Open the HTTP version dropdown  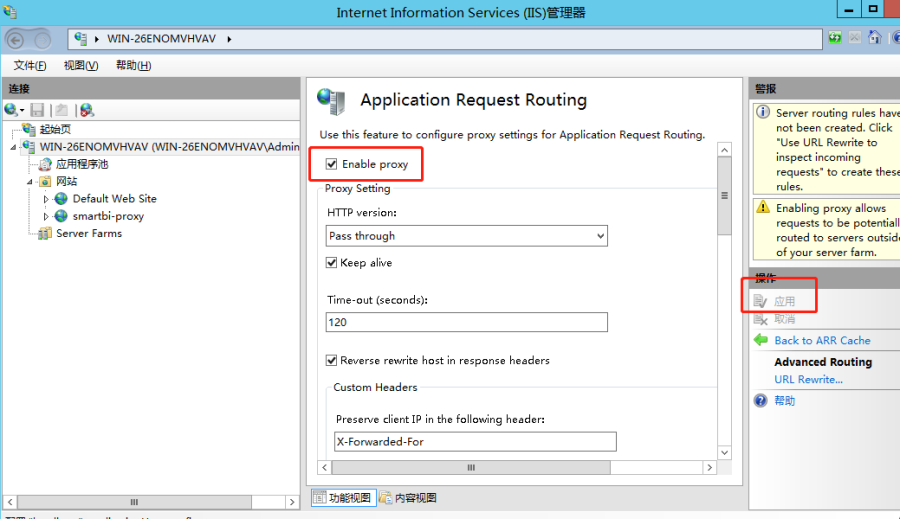[466, 236]
